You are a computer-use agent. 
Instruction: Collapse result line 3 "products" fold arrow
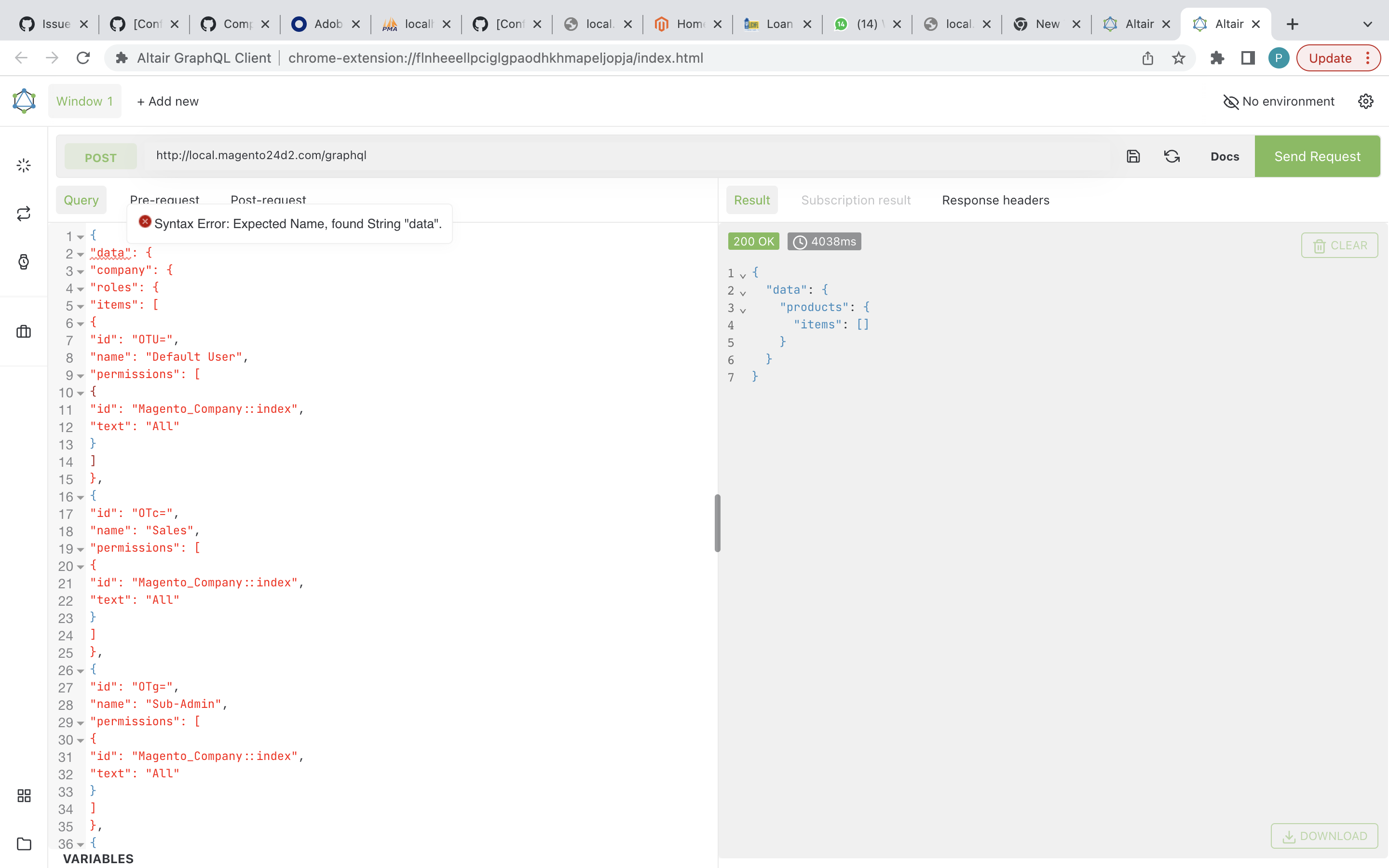tap(743, 310)
